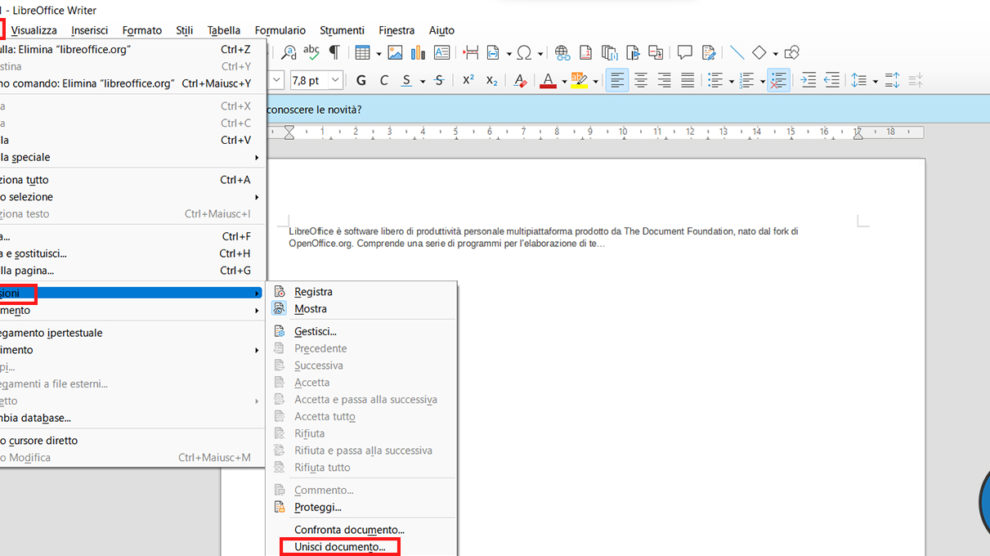Click the superscript x² icon
This screenshot has width=990, height=556.
(468, 80)
